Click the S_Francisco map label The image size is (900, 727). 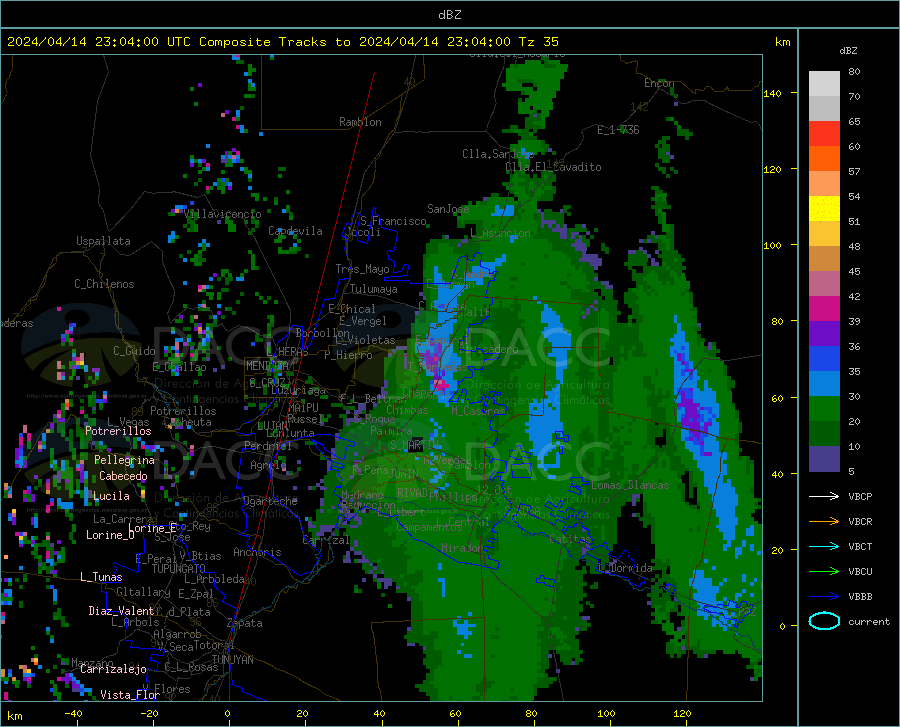pyautogui.click(x=393, y=221)
